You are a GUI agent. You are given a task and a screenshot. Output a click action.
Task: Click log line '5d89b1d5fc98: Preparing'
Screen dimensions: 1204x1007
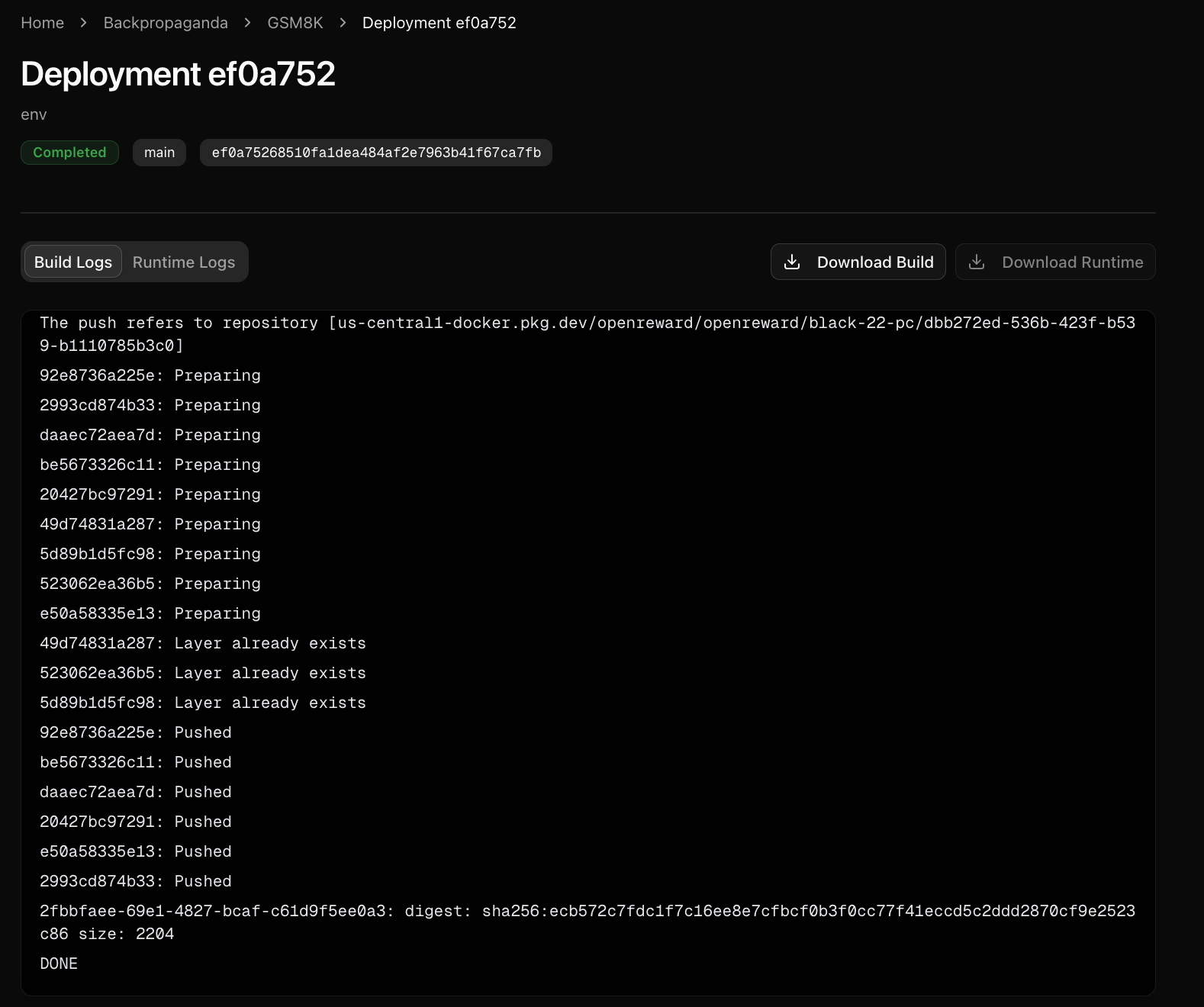click(150, 554)
